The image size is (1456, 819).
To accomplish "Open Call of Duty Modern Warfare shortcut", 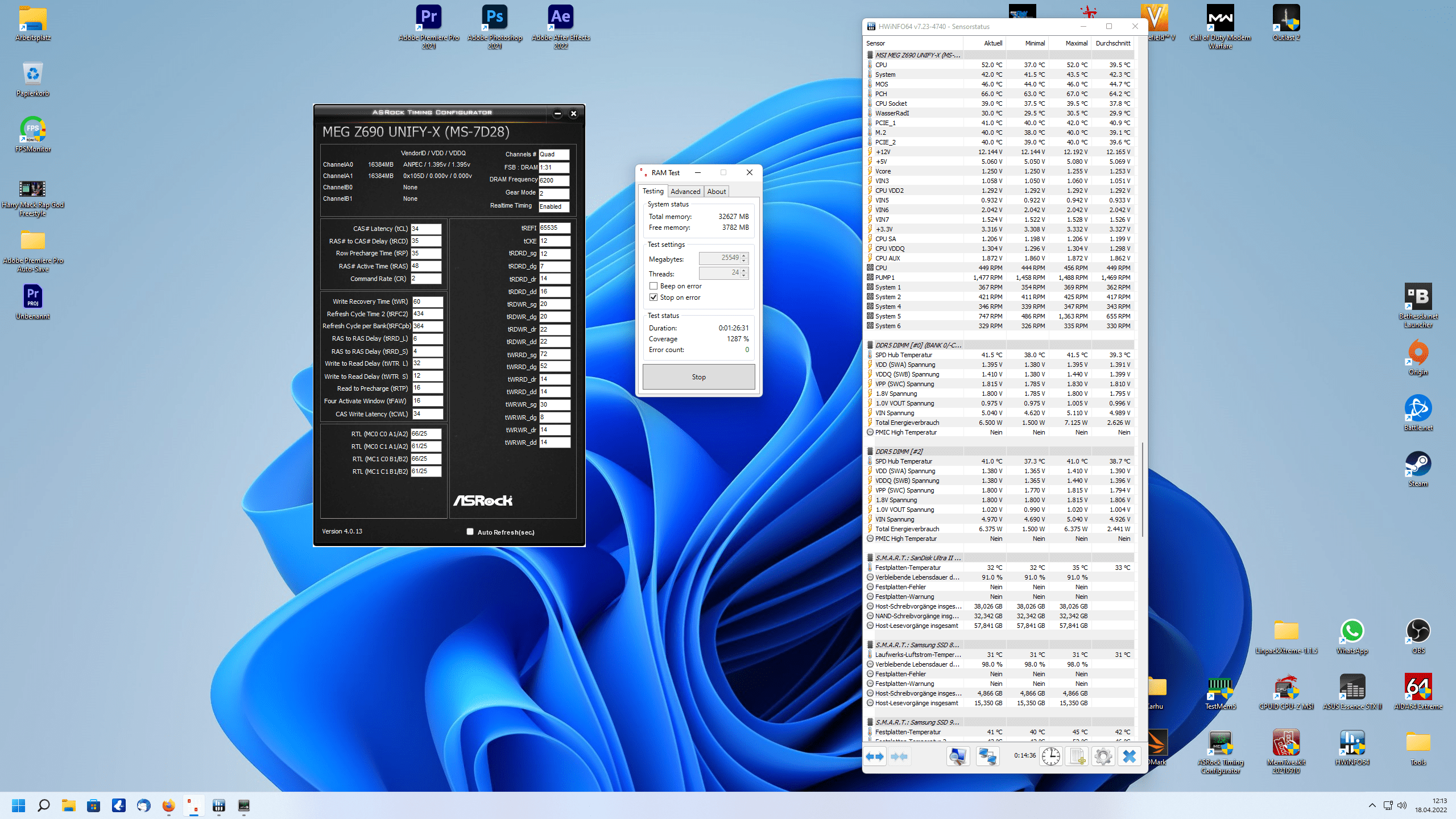I will coord(1220,27).
